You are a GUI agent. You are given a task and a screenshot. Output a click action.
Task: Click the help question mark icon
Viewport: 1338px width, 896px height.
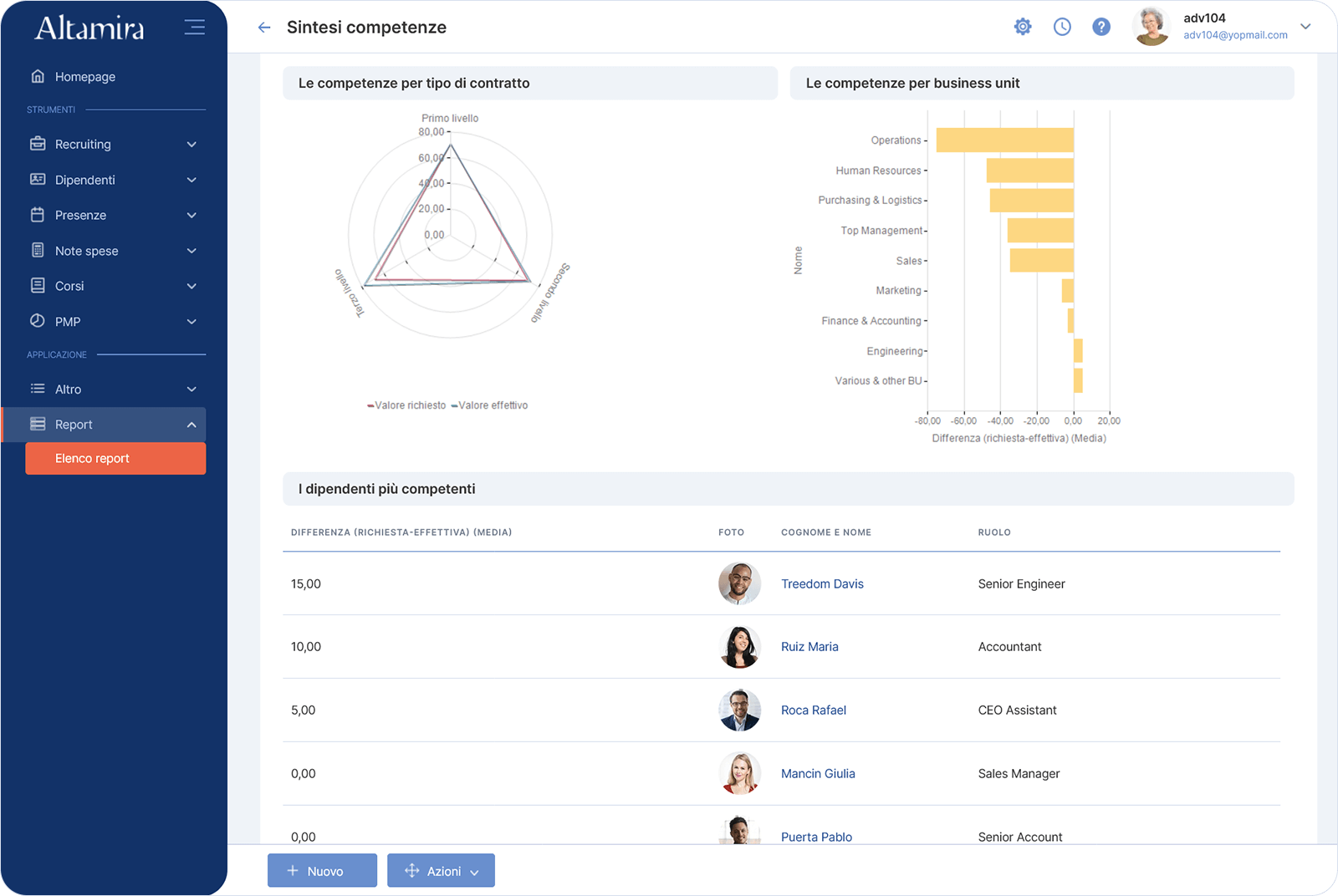[1101, 27]
